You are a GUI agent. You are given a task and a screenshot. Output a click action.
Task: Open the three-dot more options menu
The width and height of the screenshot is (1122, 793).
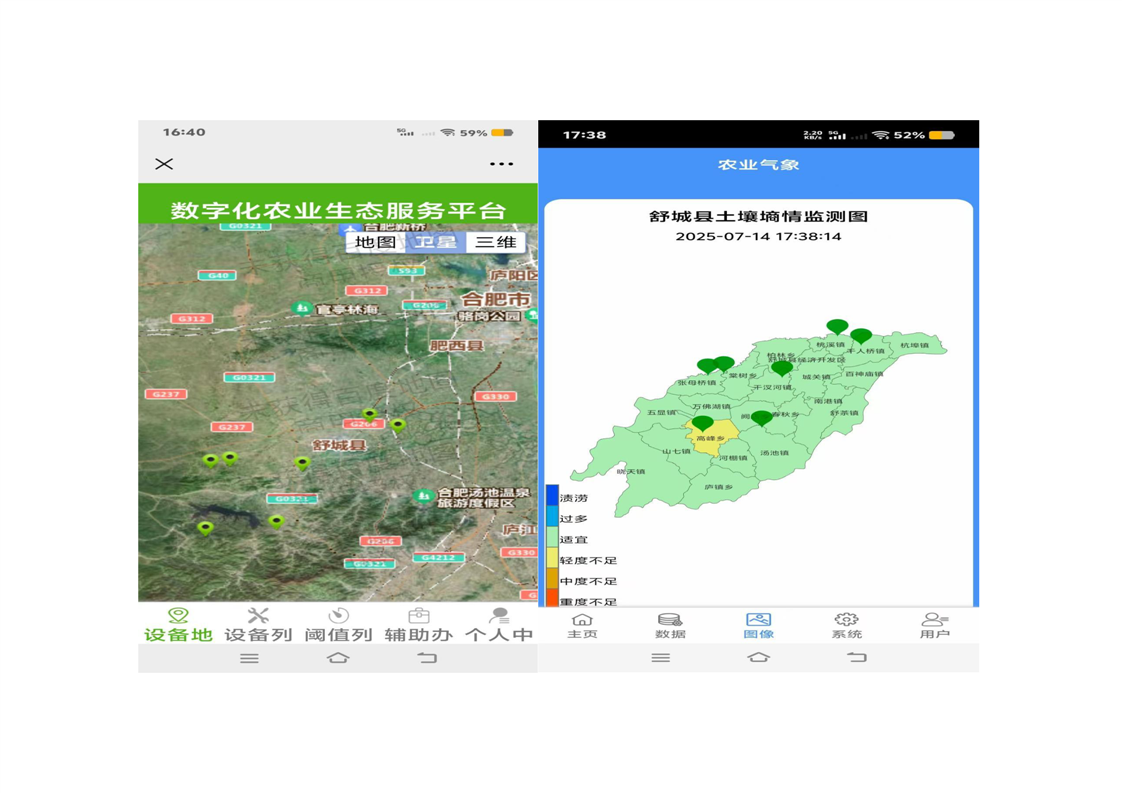501,164
